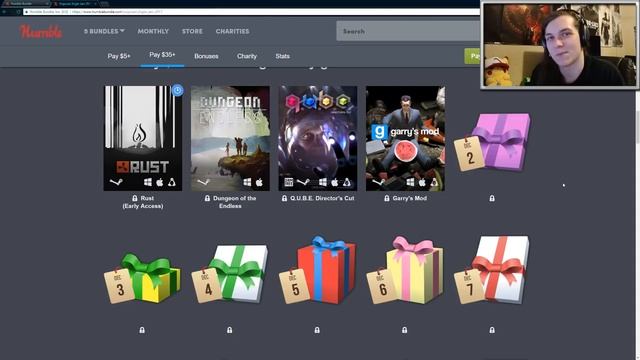640x360 pixels.
Task: Click the Steam icon on Garry's Mod cover
Action: [x=378, y=182]
